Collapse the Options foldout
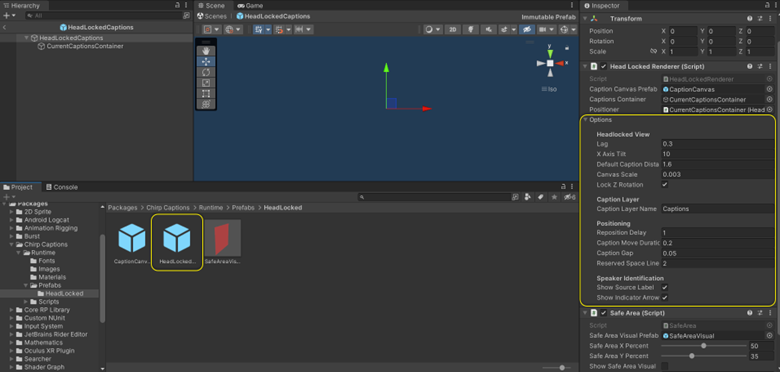The width and height of the screenshot is (780, 372). click(x=585, y=120)
